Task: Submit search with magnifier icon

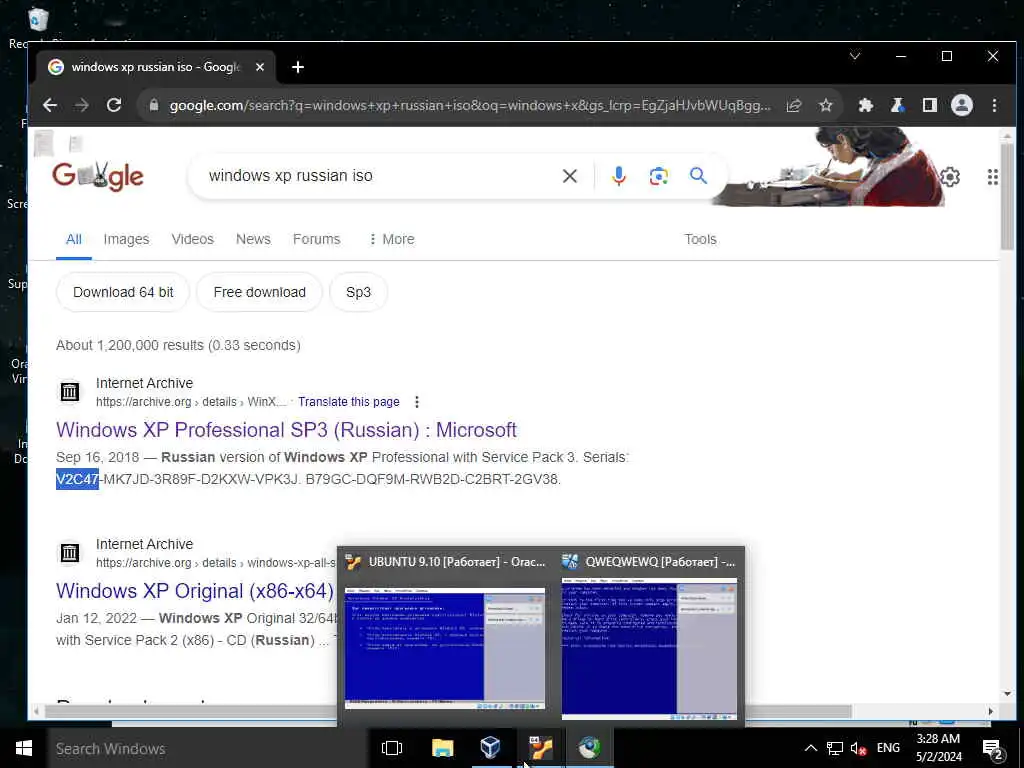Action: click(x=698, y=176)
